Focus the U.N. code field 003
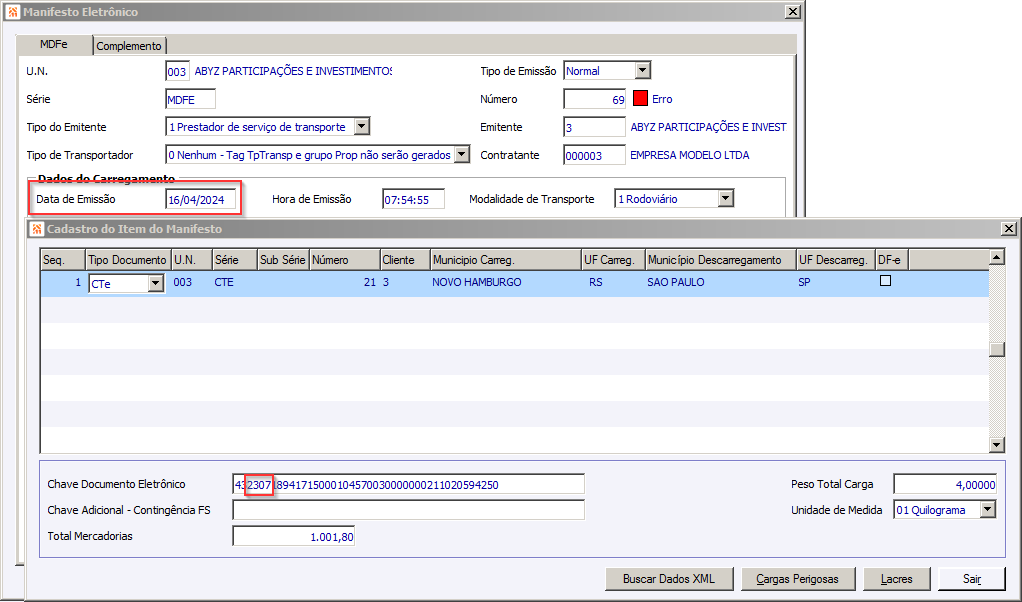 177,71
